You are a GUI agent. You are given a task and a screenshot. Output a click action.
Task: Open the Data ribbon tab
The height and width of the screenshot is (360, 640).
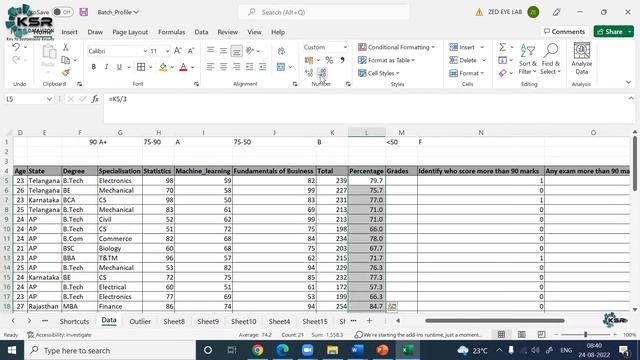pyautogui.click(x=201, y=32)
